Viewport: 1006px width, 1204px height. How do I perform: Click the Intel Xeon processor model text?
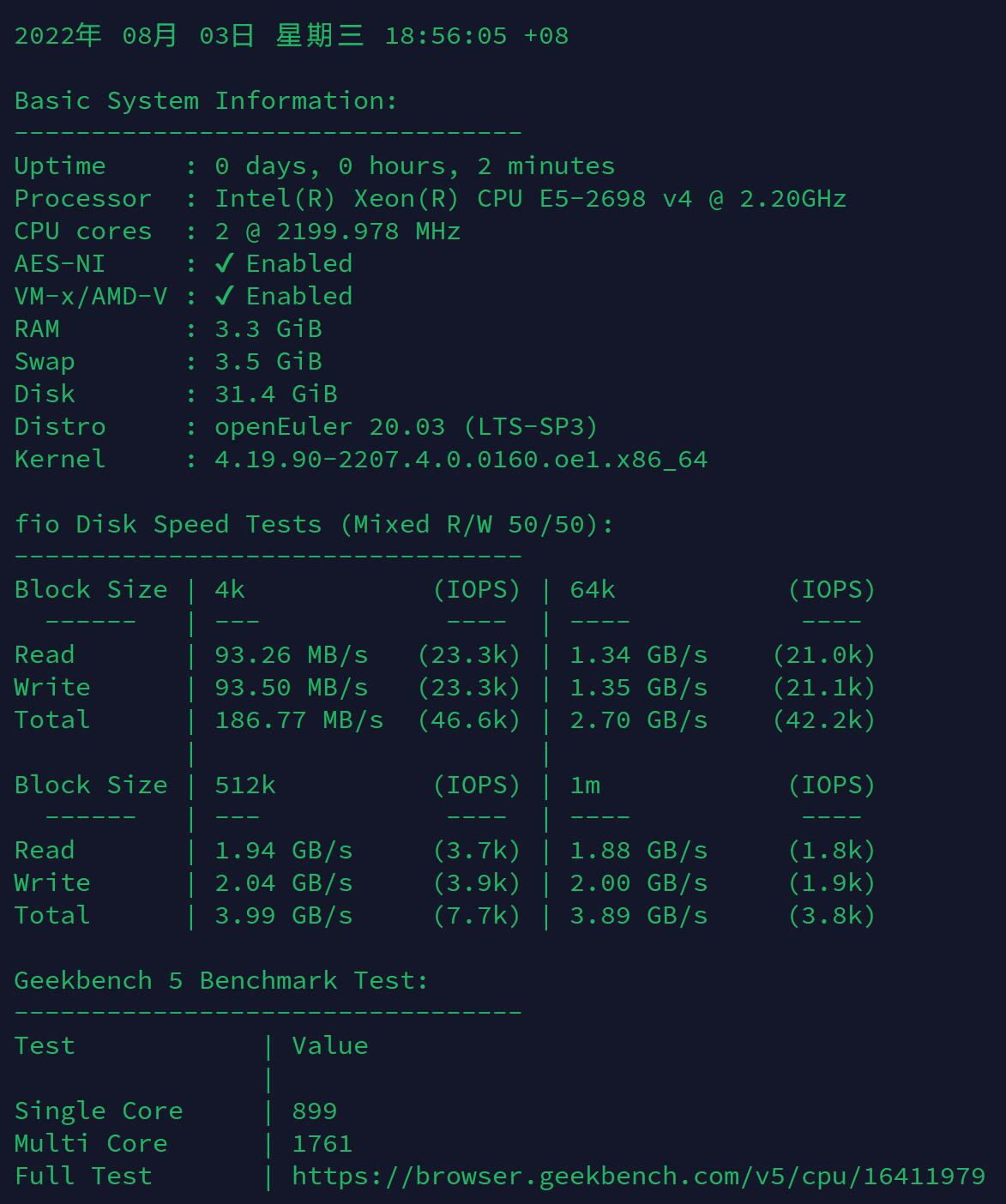[x=530, y=199]
